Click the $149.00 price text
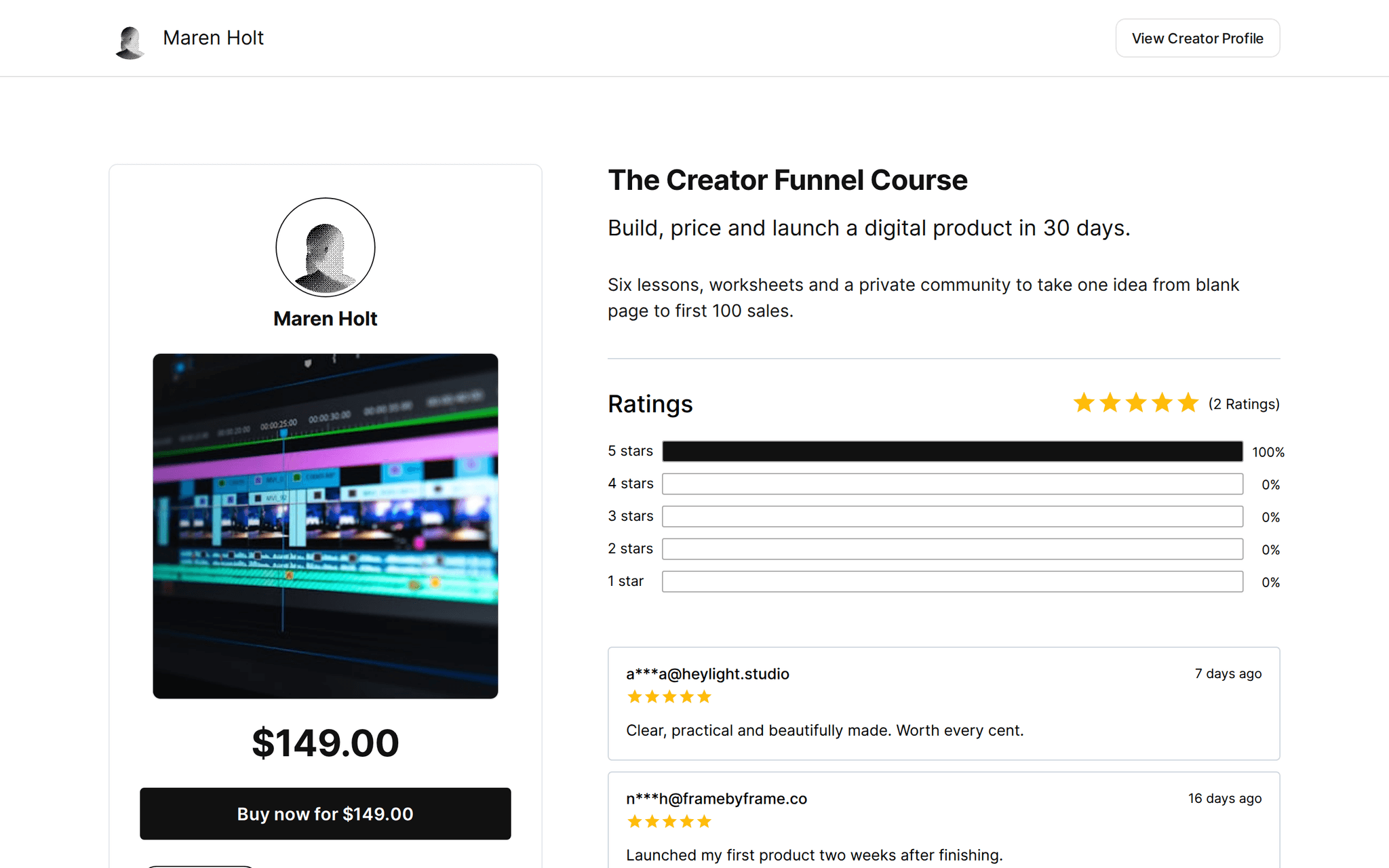Viewport: 1389px width, 868px height. point(326,743)
